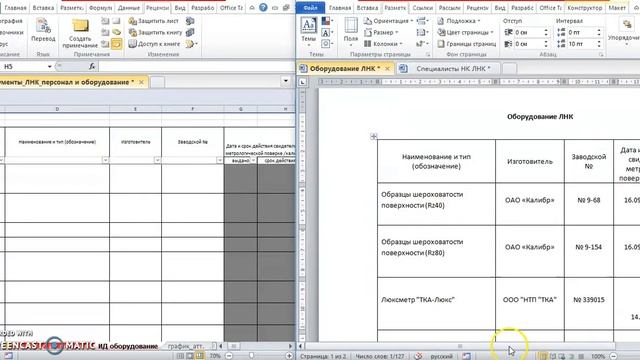640x360 pixels.
Task: Click Excel zoom in plus button
Action: coord(289,356)
